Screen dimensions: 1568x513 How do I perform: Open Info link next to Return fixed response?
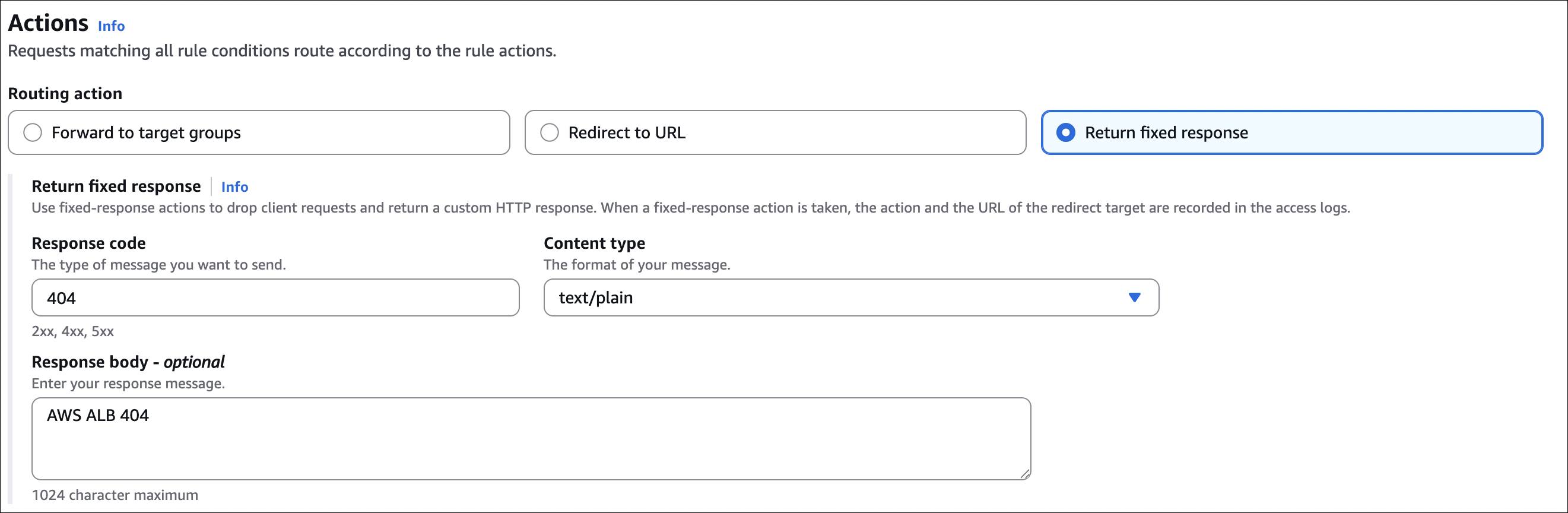234,187
